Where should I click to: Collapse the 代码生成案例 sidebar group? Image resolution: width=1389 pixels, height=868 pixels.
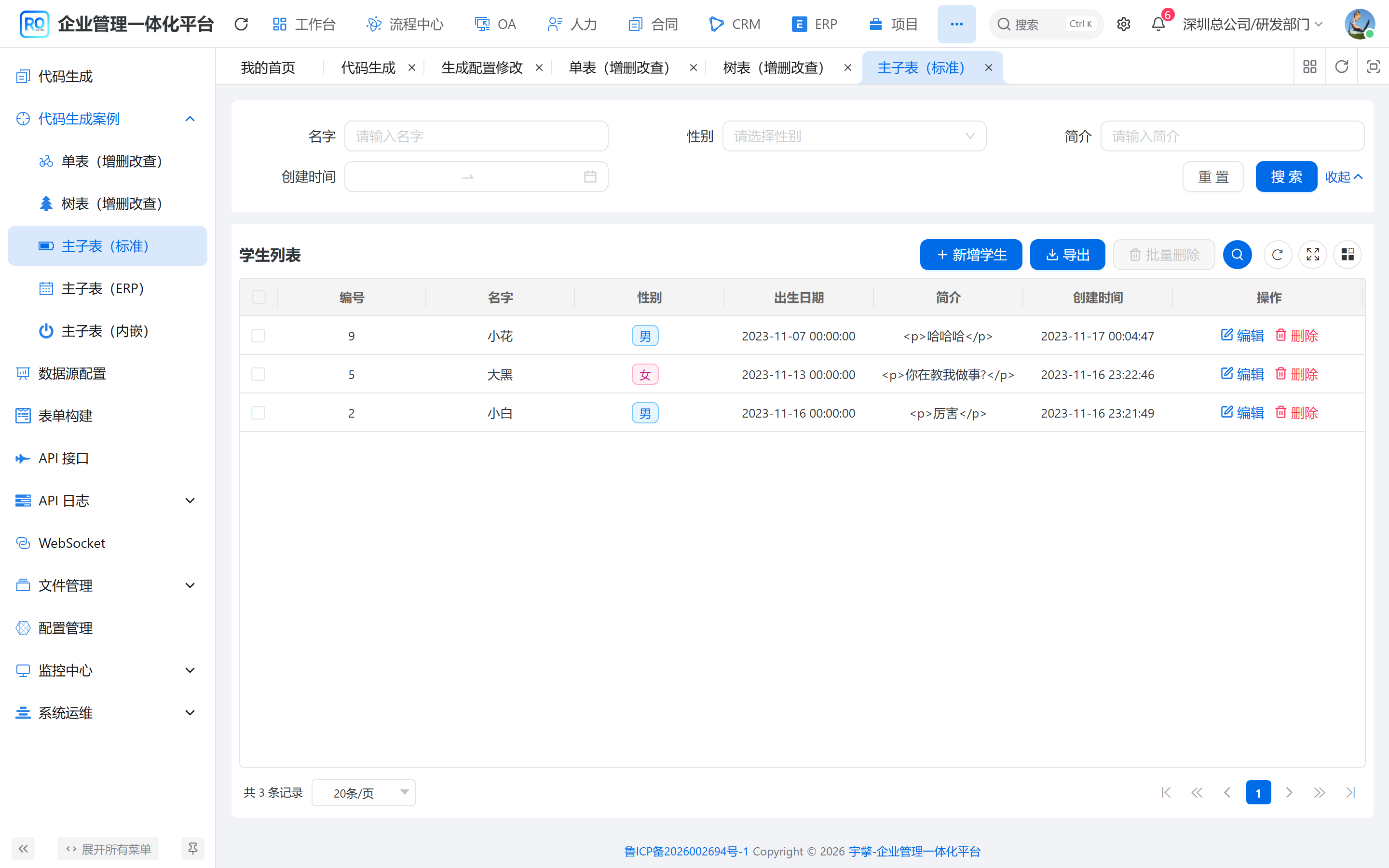pos(108,119)
